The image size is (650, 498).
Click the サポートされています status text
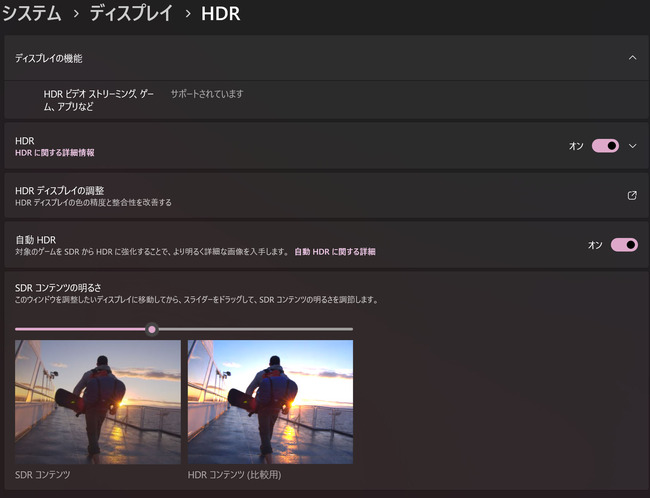[207, 94]
